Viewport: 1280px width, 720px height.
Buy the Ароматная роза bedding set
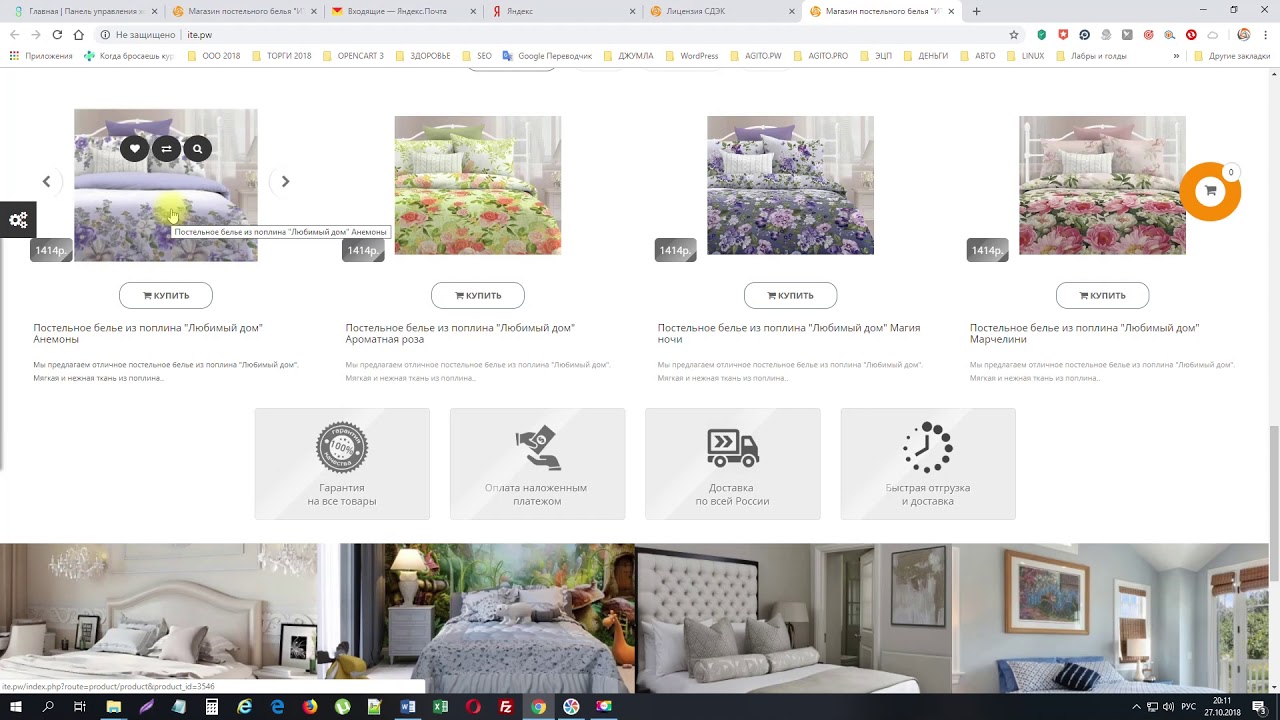click(x=478, y=295)
